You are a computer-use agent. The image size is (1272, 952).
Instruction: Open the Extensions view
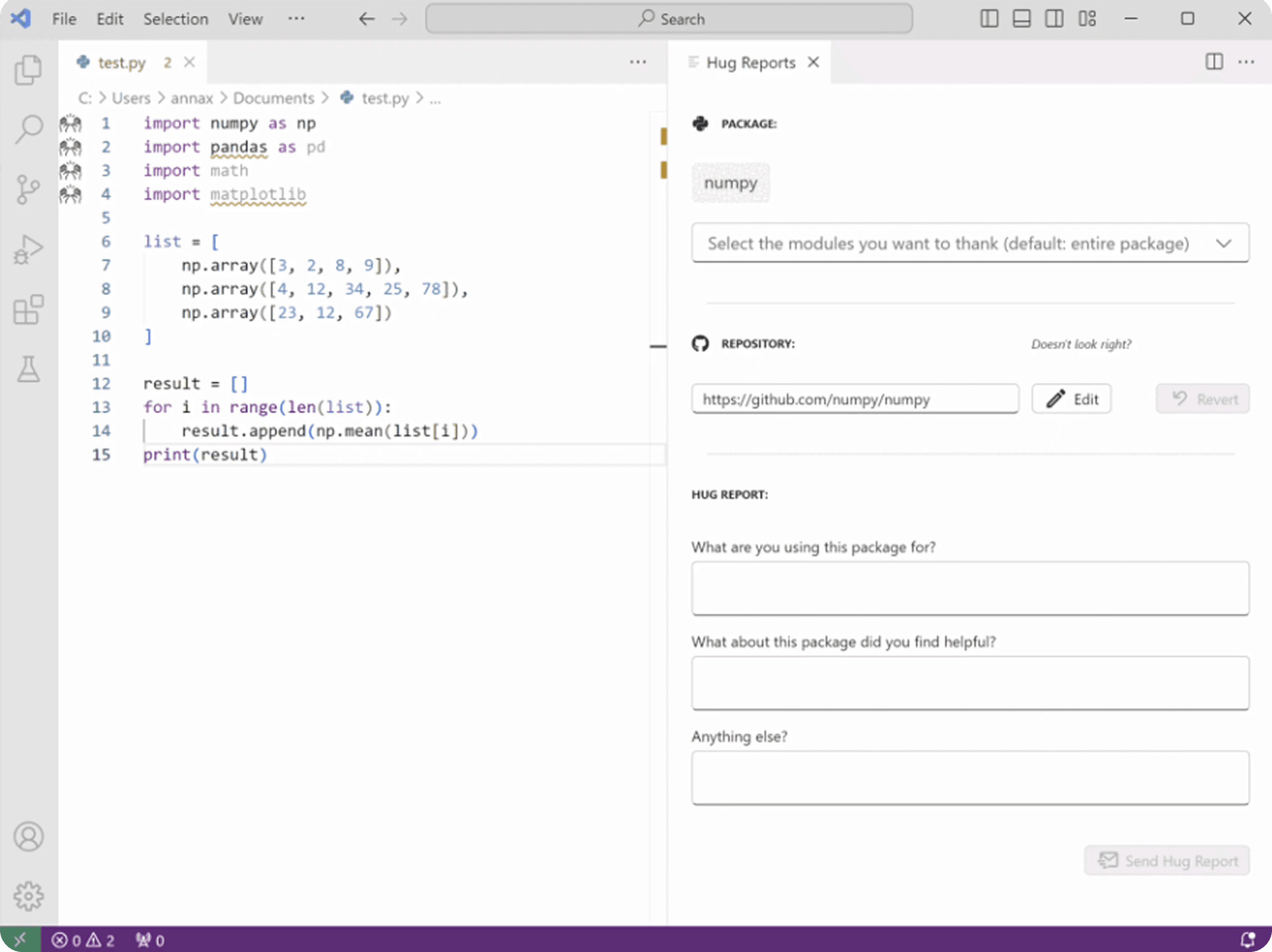27,310
